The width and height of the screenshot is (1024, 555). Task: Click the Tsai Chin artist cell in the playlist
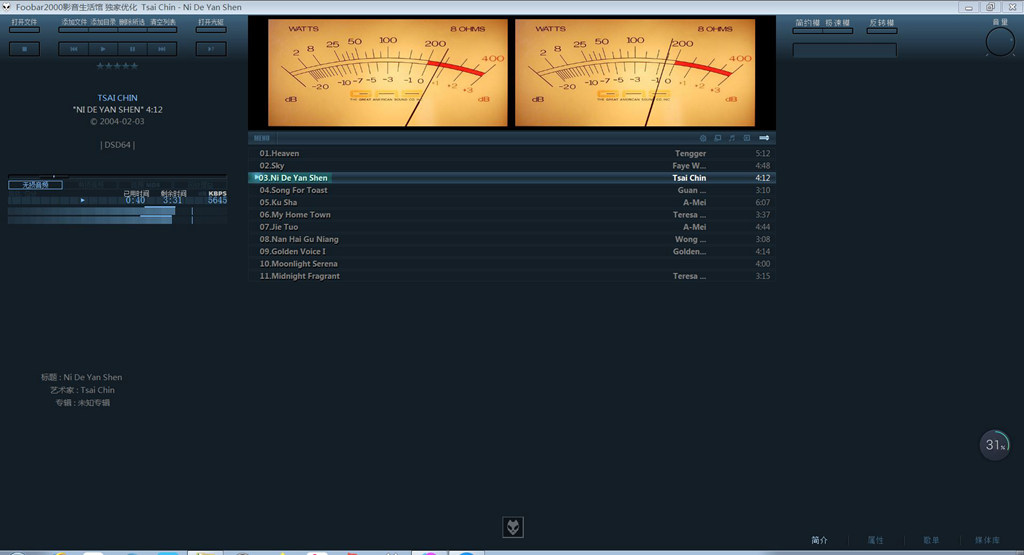689,178
